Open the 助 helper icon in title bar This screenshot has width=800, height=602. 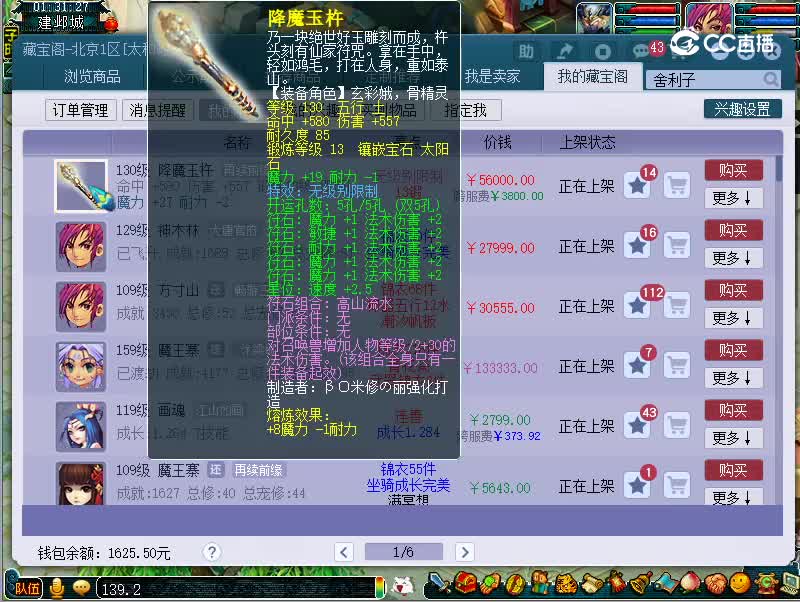pyautogui.click(x=526, y=52)
